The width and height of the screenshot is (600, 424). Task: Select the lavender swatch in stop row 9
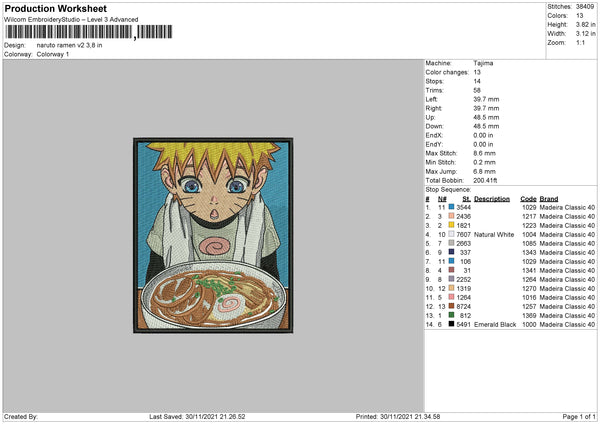(x=452, y=279)
